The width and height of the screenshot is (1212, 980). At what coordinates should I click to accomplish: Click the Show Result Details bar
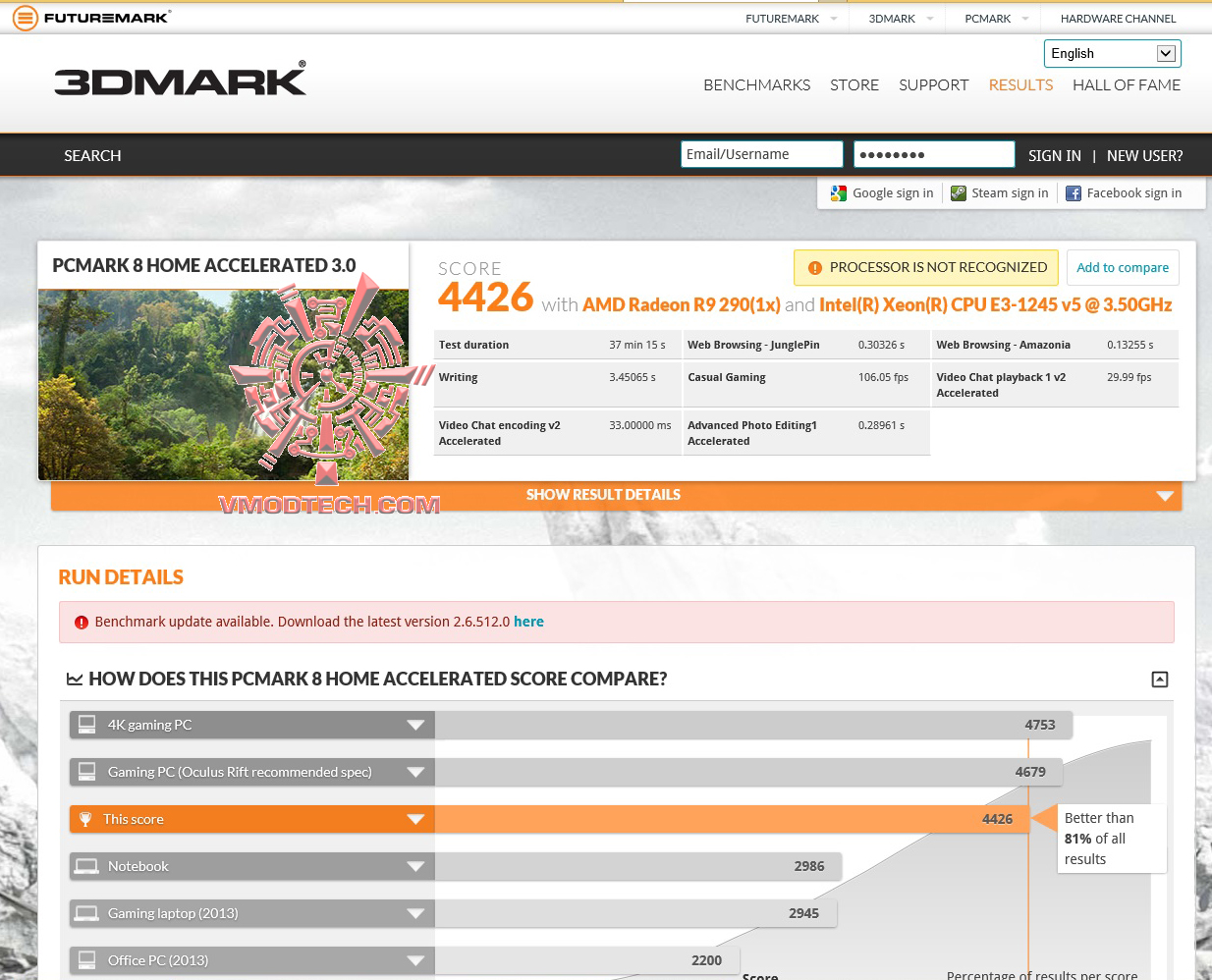point(616,495)
